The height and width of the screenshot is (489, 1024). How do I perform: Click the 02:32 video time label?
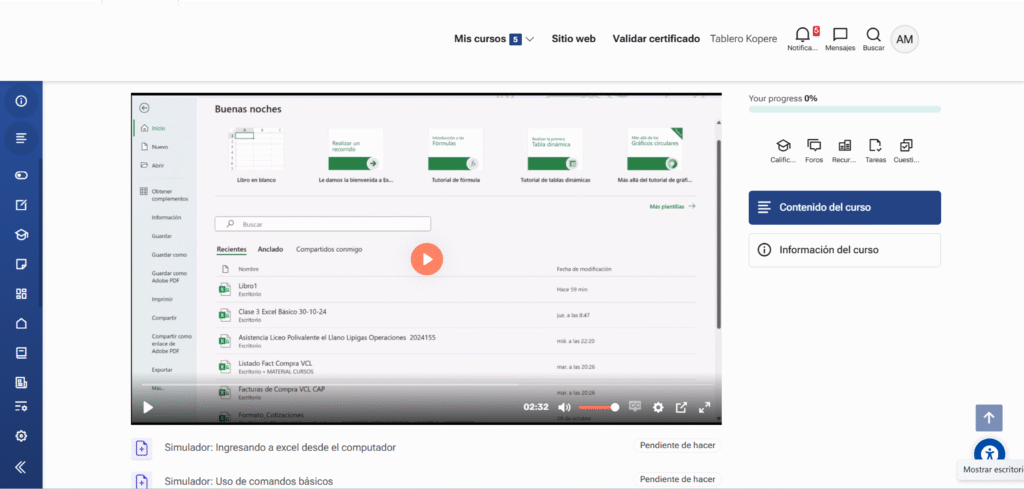click(x=536, y=407)
